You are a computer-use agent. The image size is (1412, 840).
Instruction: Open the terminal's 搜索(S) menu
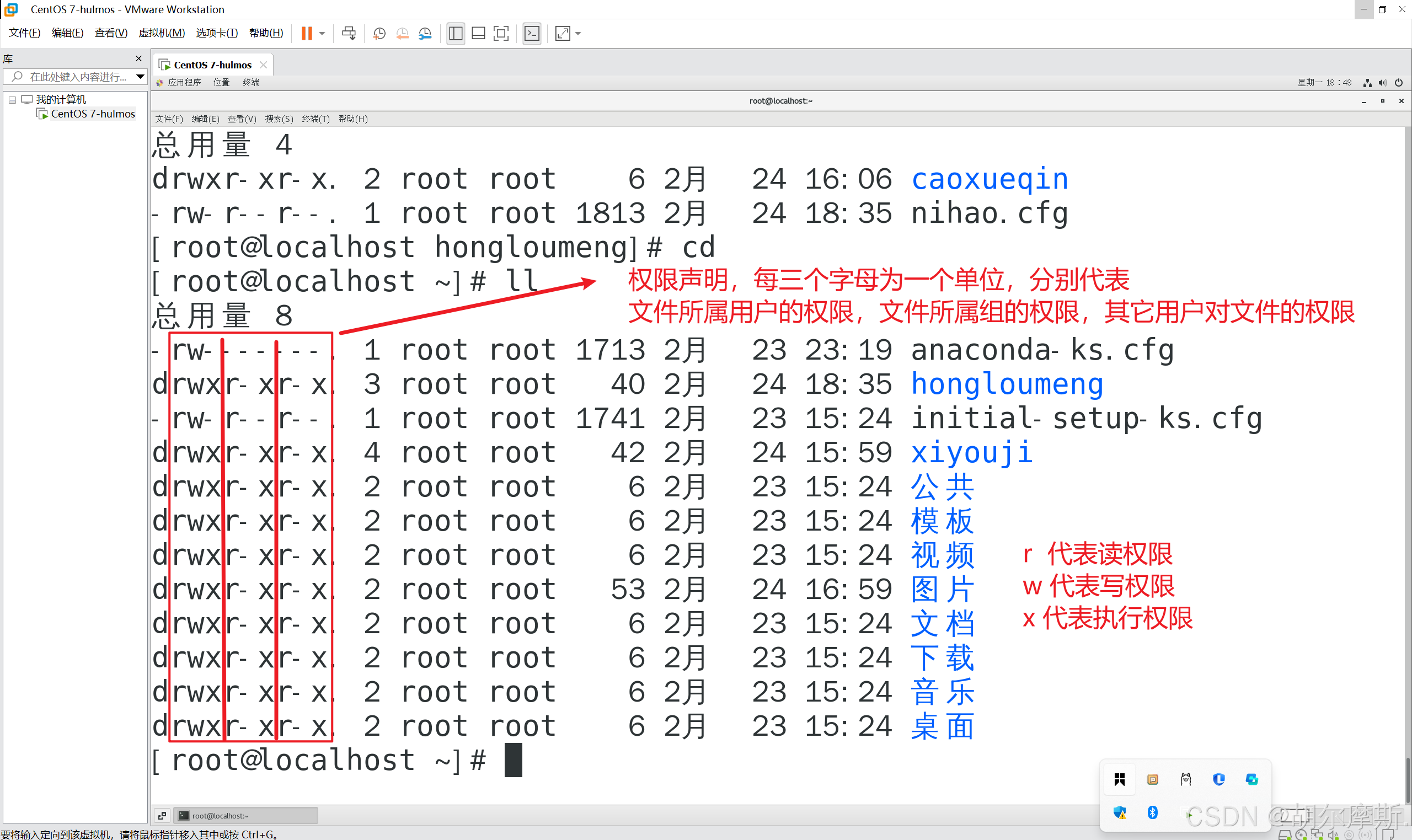279,119
